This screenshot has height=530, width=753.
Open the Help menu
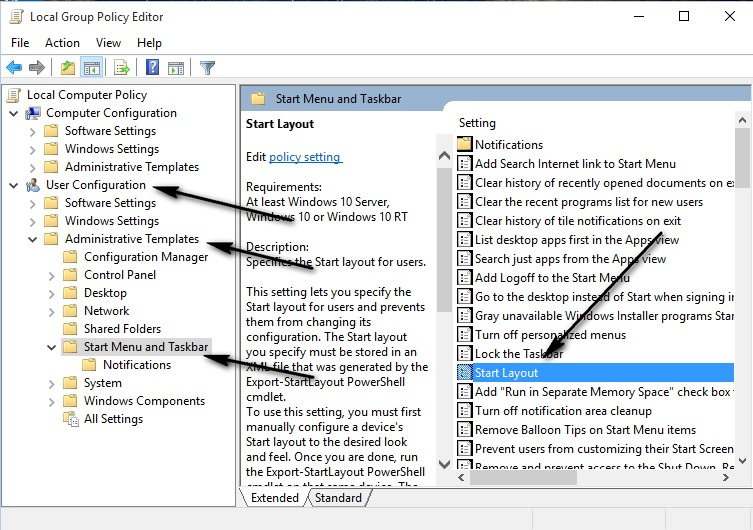[x=149, y=43]
